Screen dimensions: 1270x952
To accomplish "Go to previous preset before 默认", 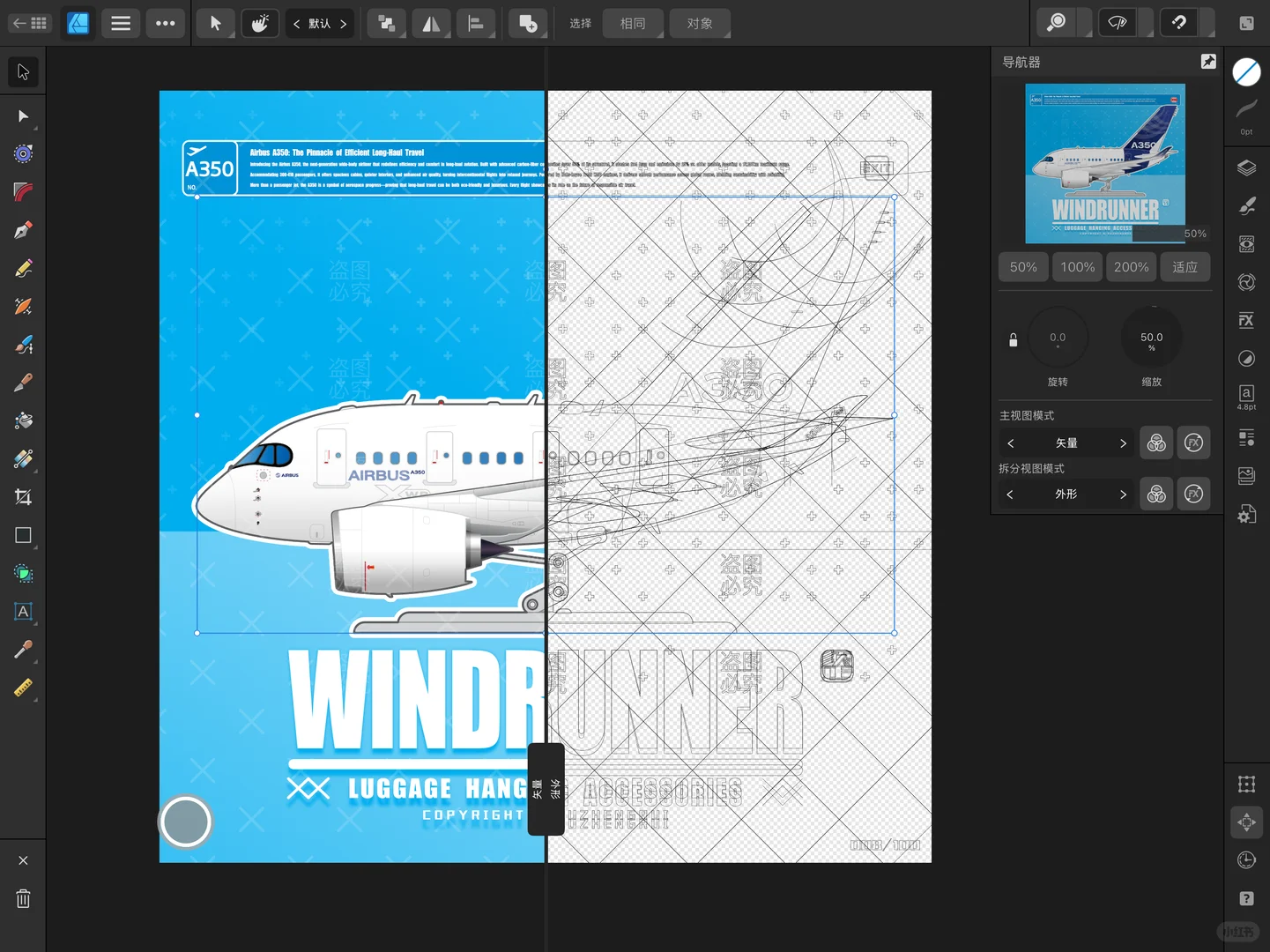I will click(297, 24).
